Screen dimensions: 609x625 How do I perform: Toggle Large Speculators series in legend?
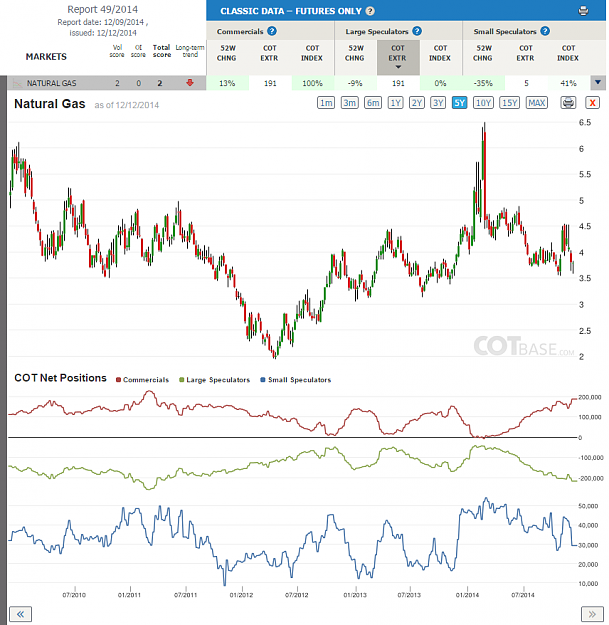(x=214, y=380)
